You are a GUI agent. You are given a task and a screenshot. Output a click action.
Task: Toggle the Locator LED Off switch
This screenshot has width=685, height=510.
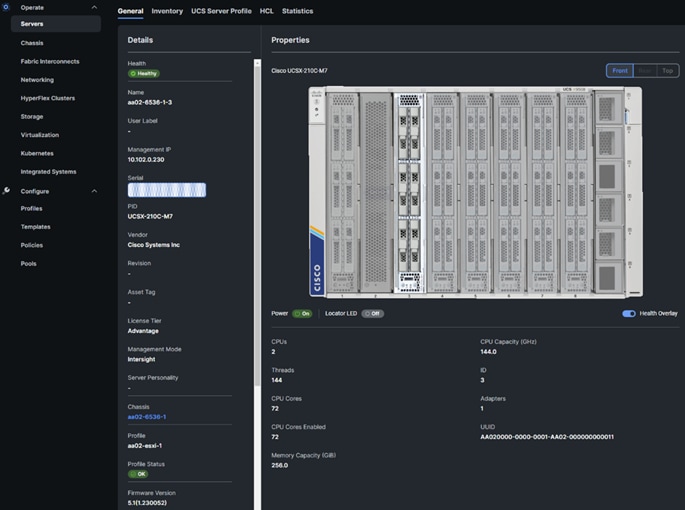tap(373, 313)
